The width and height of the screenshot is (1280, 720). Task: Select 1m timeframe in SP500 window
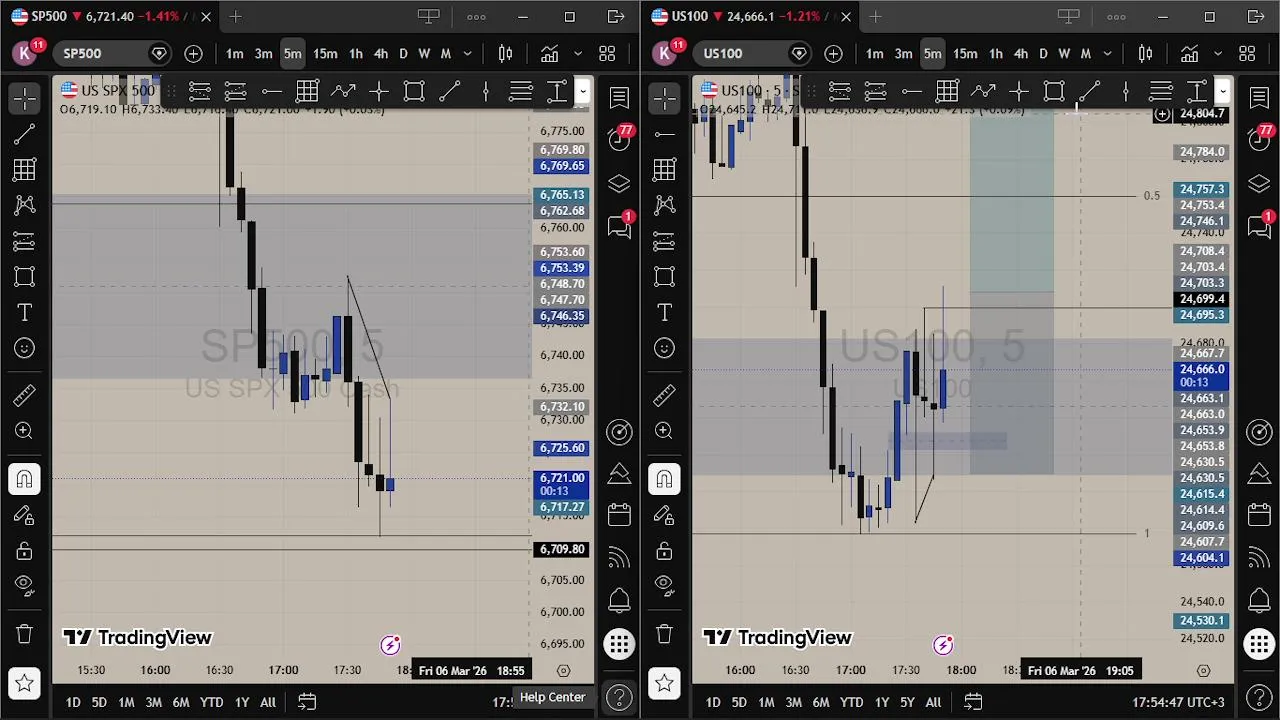[x=234, y=54]
